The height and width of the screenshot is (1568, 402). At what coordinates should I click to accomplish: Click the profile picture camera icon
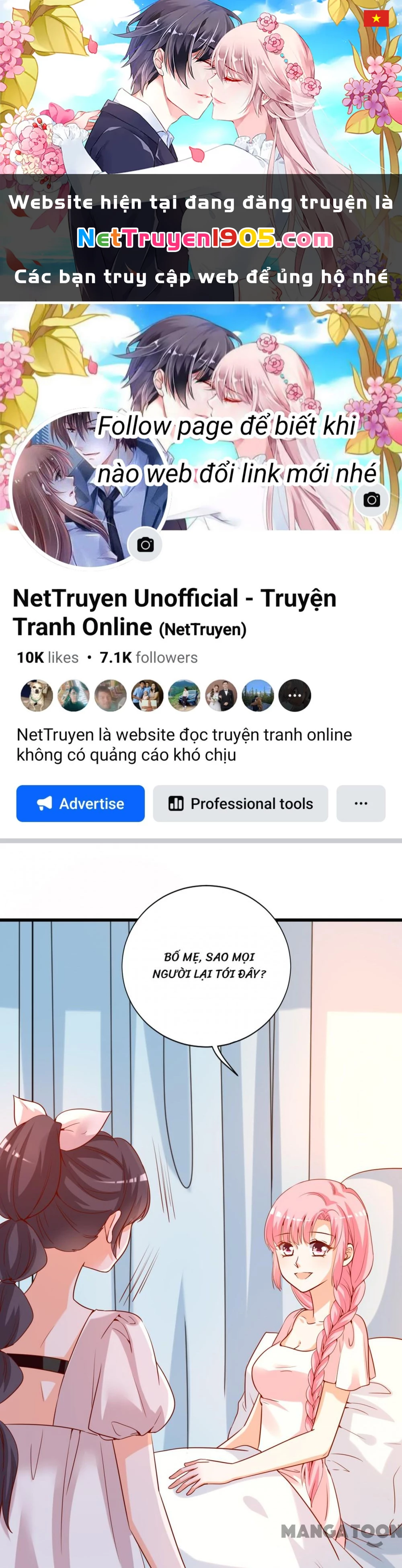[x=145, y=544]
